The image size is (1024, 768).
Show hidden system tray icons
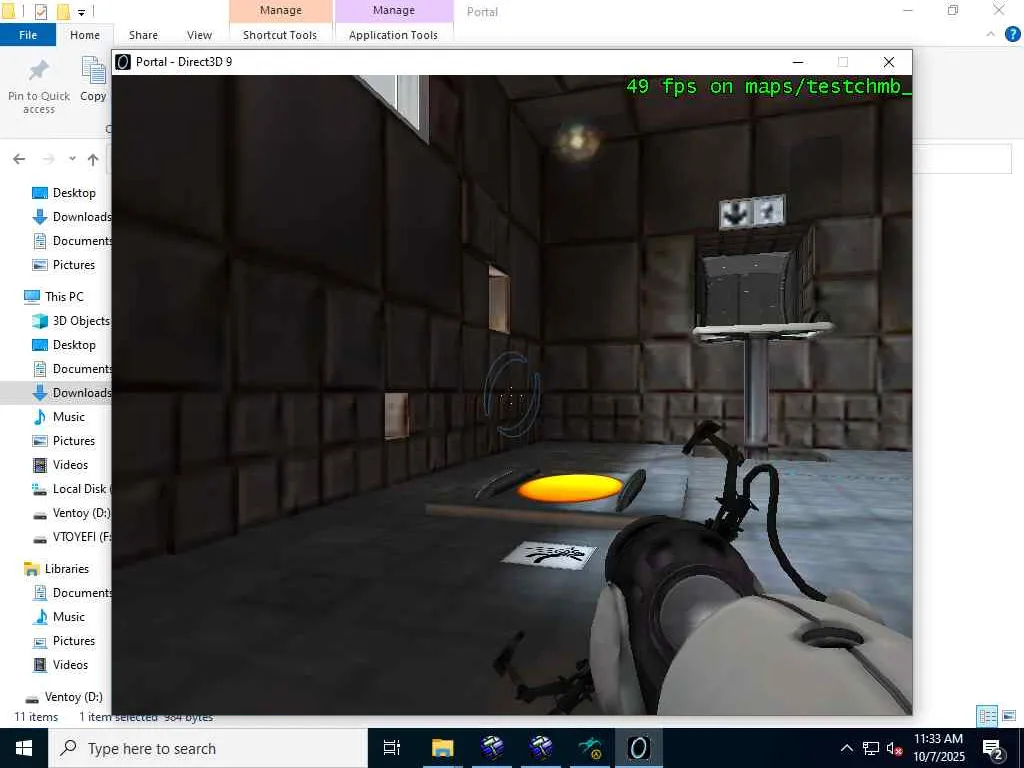pyautogui.click(x=846, y=748)
